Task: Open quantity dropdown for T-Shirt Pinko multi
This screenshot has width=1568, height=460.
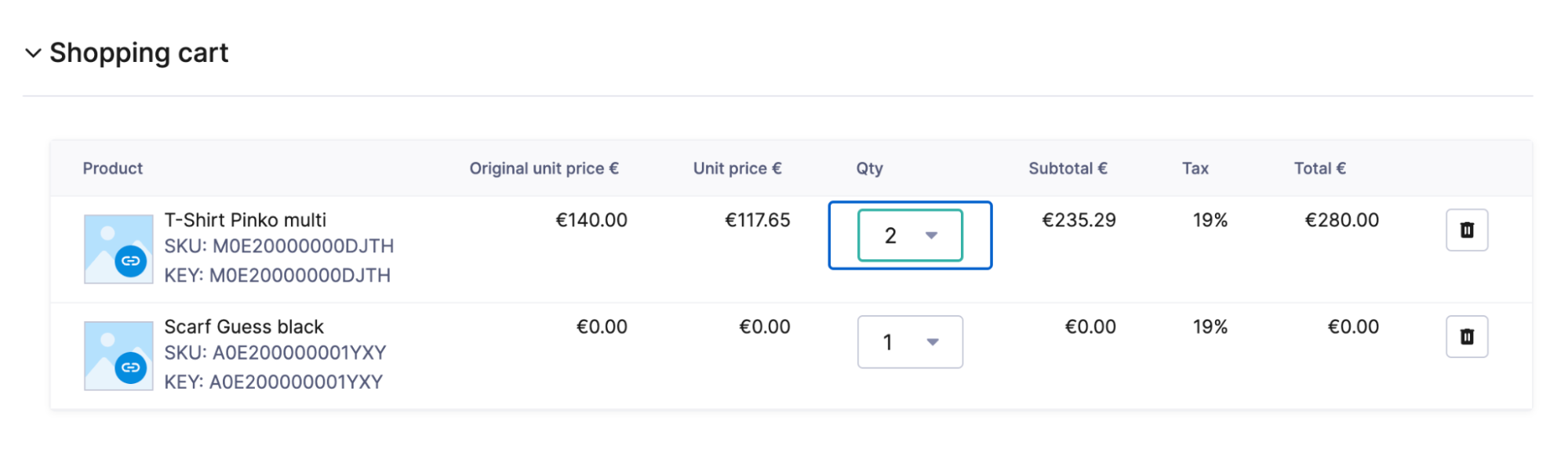Action: tap(910, 235)
